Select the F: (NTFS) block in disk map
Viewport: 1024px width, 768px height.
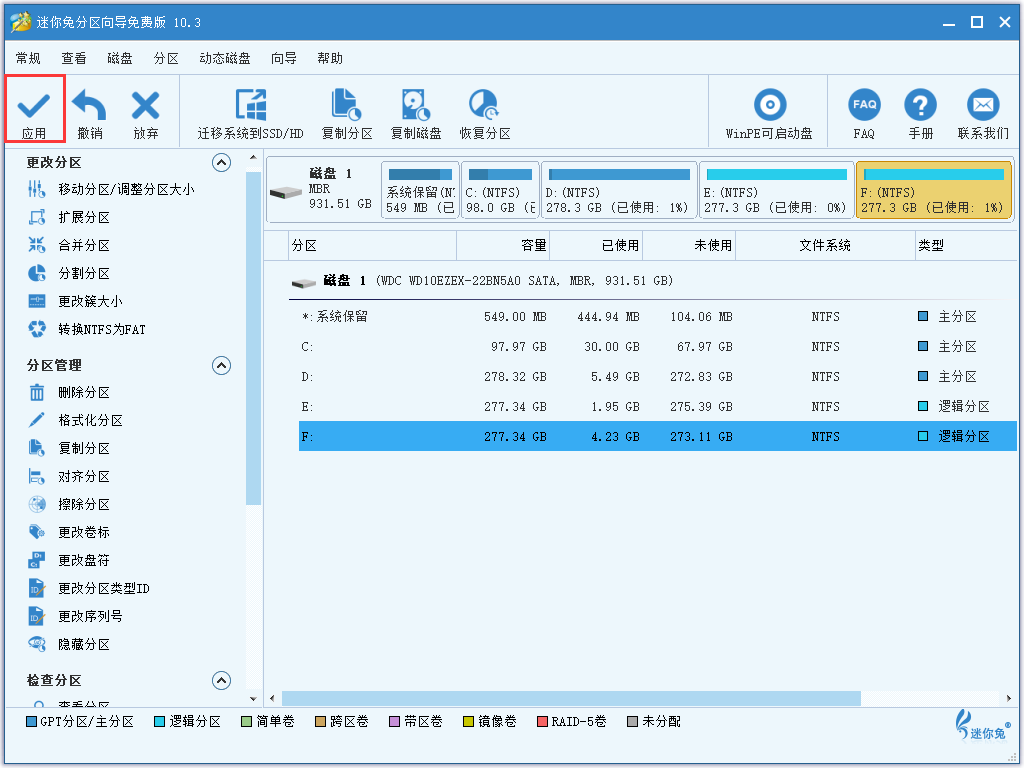[x=933, y=190]
